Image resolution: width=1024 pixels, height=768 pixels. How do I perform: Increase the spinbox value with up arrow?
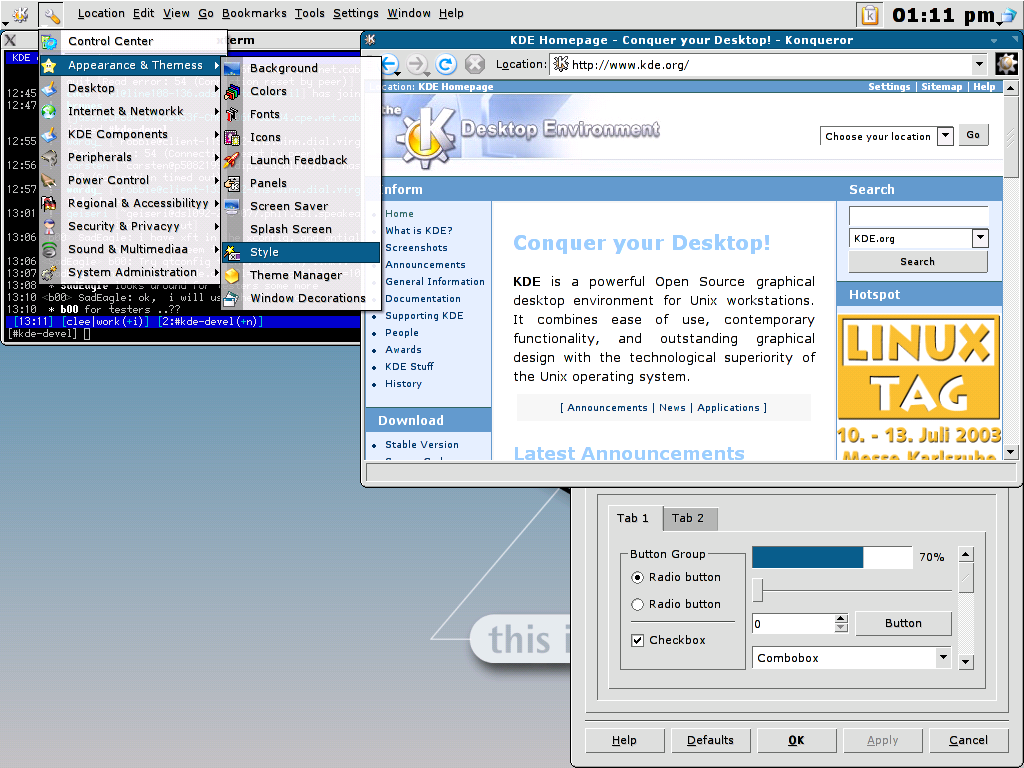coord(841,618)
